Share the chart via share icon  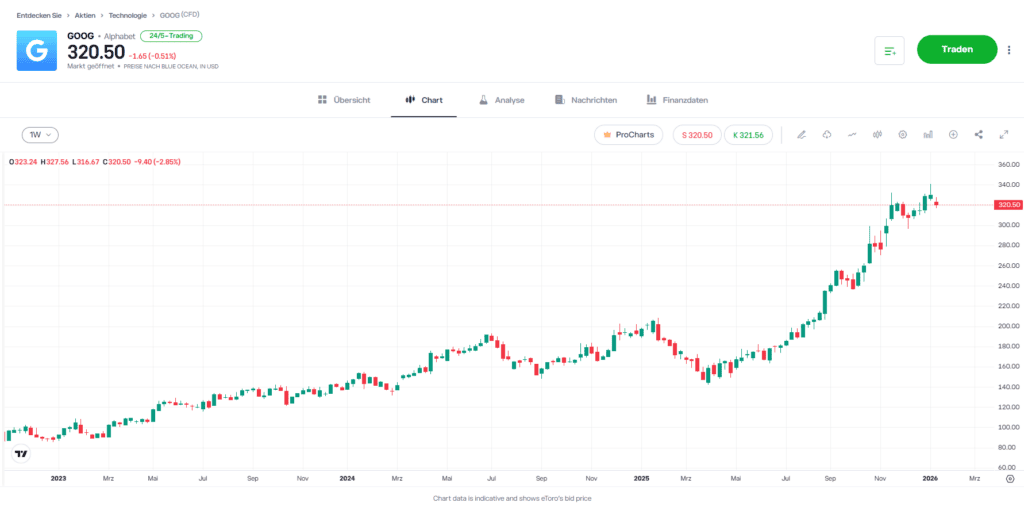coord(978,135)
